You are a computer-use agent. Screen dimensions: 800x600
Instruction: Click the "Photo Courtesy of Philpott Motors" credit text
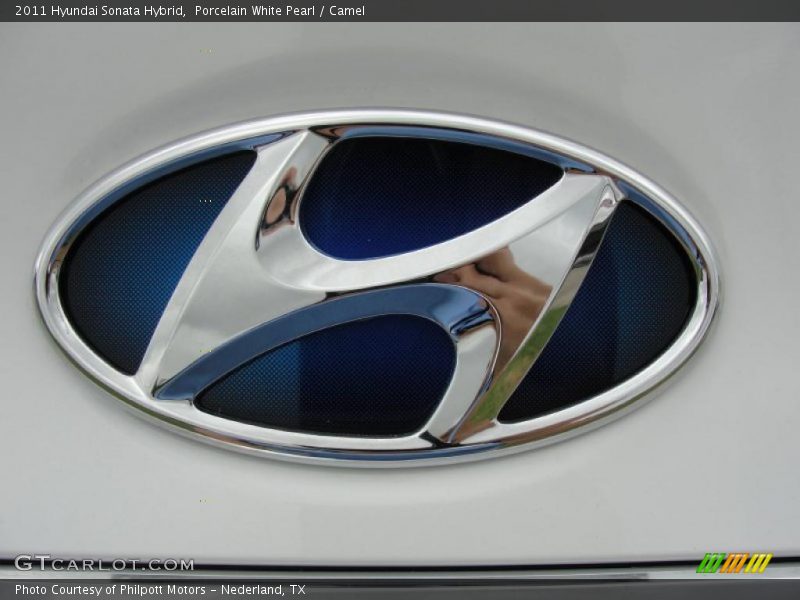[110, 590]
